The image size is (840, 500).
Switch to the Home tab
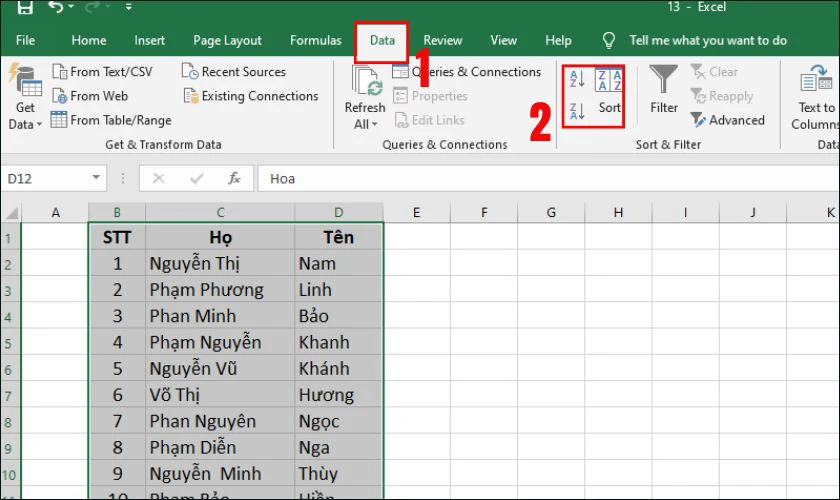(88, 40)
